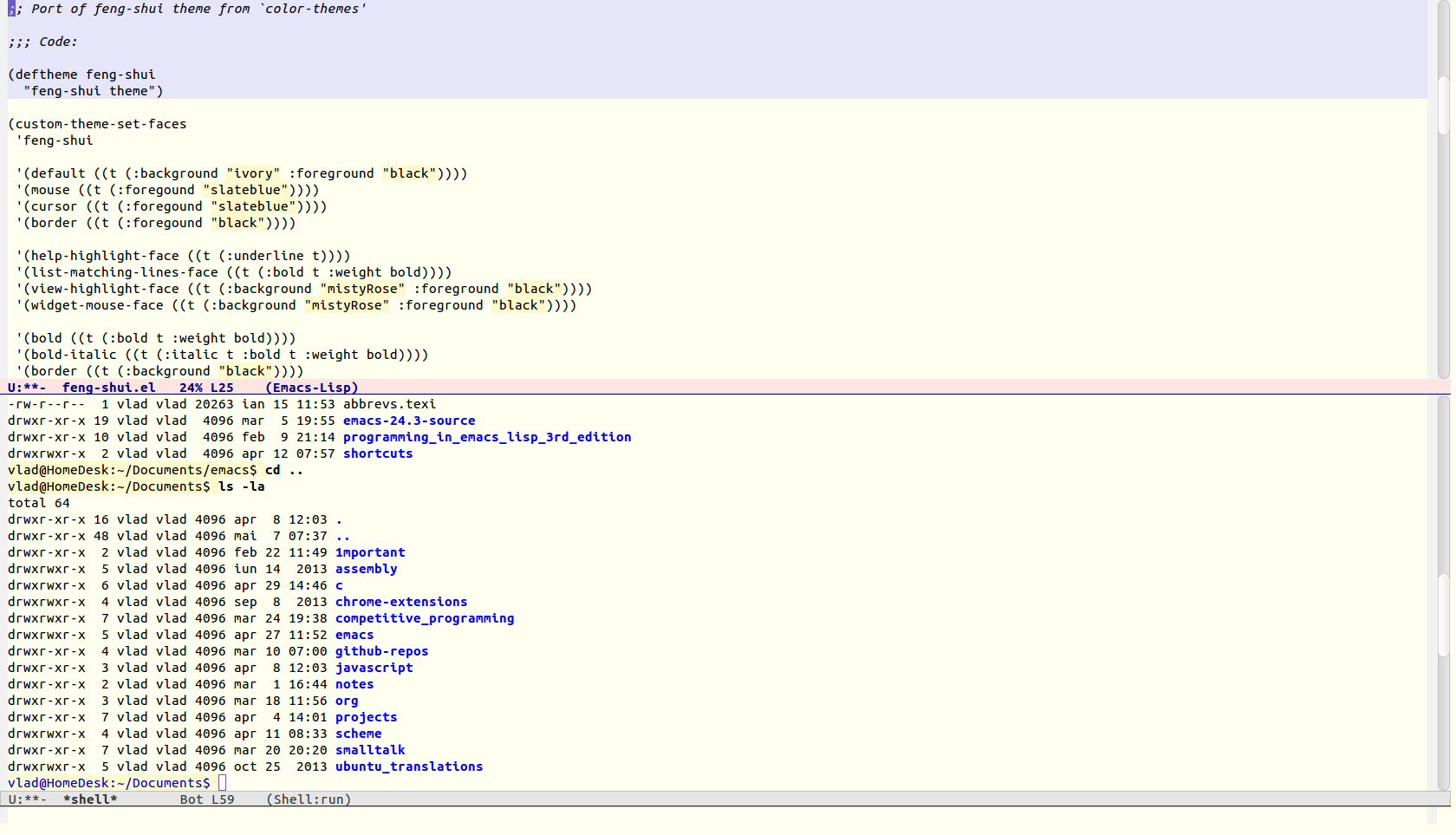This screenshot has width=1456, height=835.
Task: Click the "feng-shui theme" docstring
Action: 94,91
